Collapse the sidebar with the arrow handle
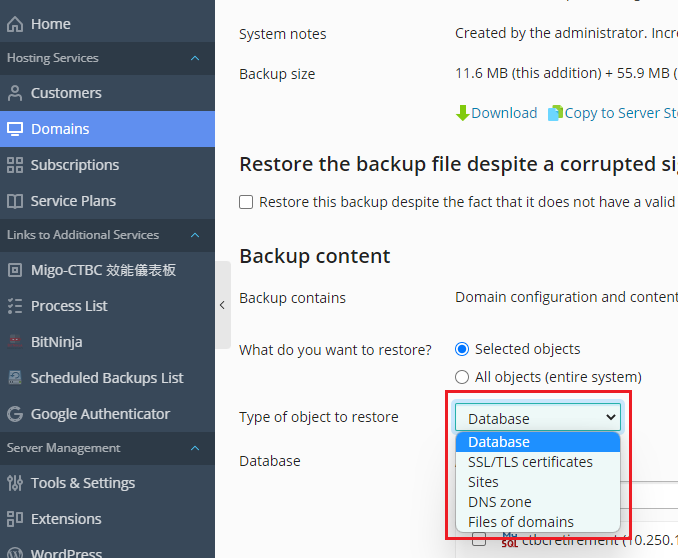This screenshot has height=558, width=678. click(x=222, y=306)
